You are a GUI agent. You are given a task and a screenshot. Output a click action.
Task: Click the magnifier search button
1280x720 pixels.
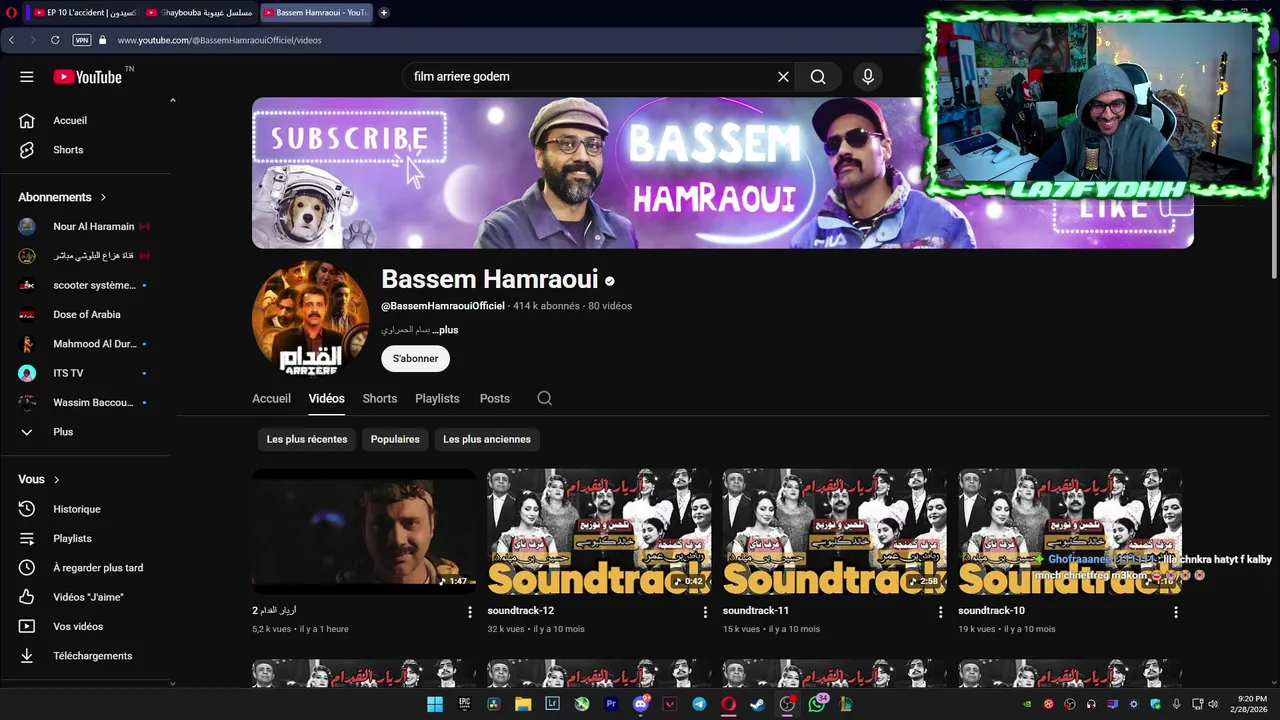click(818, 77)
